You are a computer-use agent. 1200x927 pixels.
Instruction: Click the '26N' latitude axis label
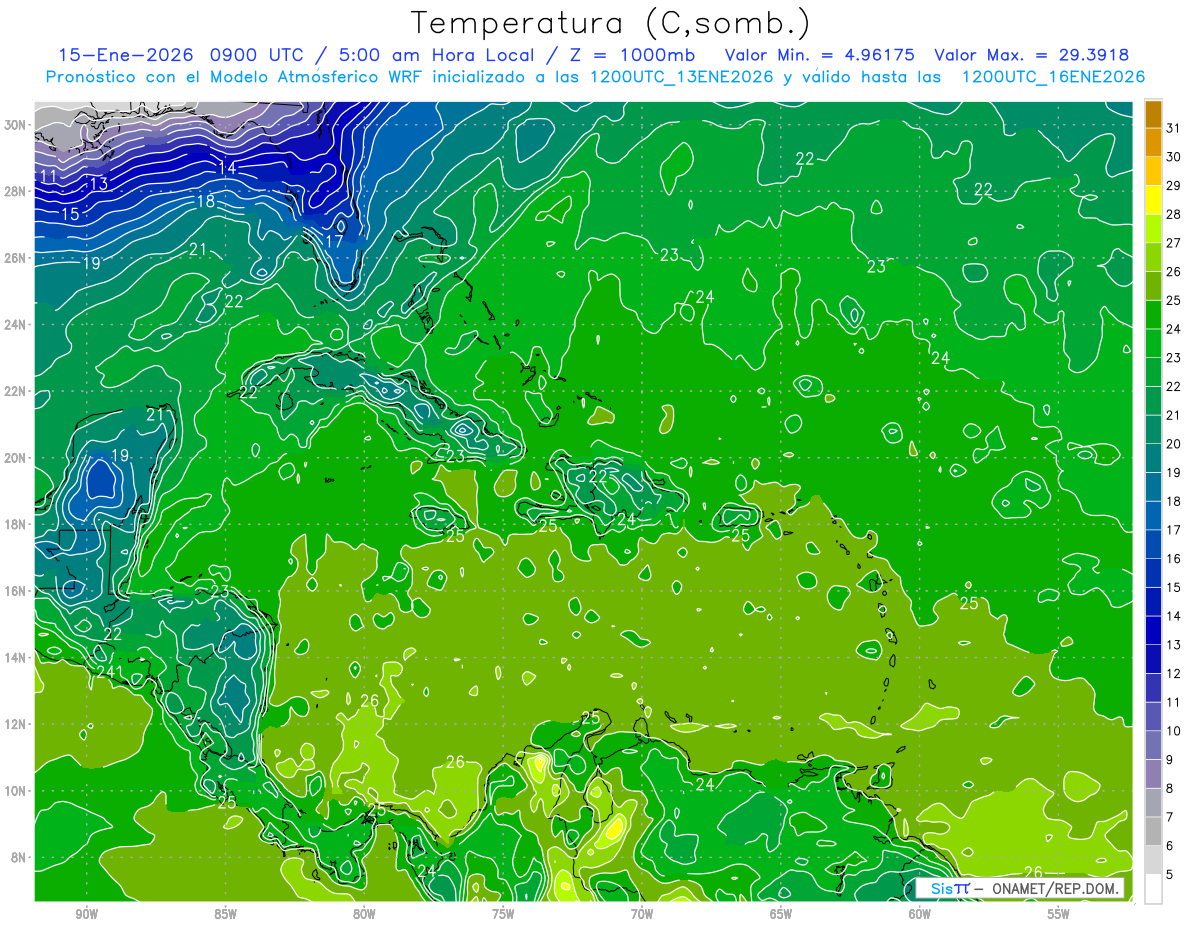[16, 258]
